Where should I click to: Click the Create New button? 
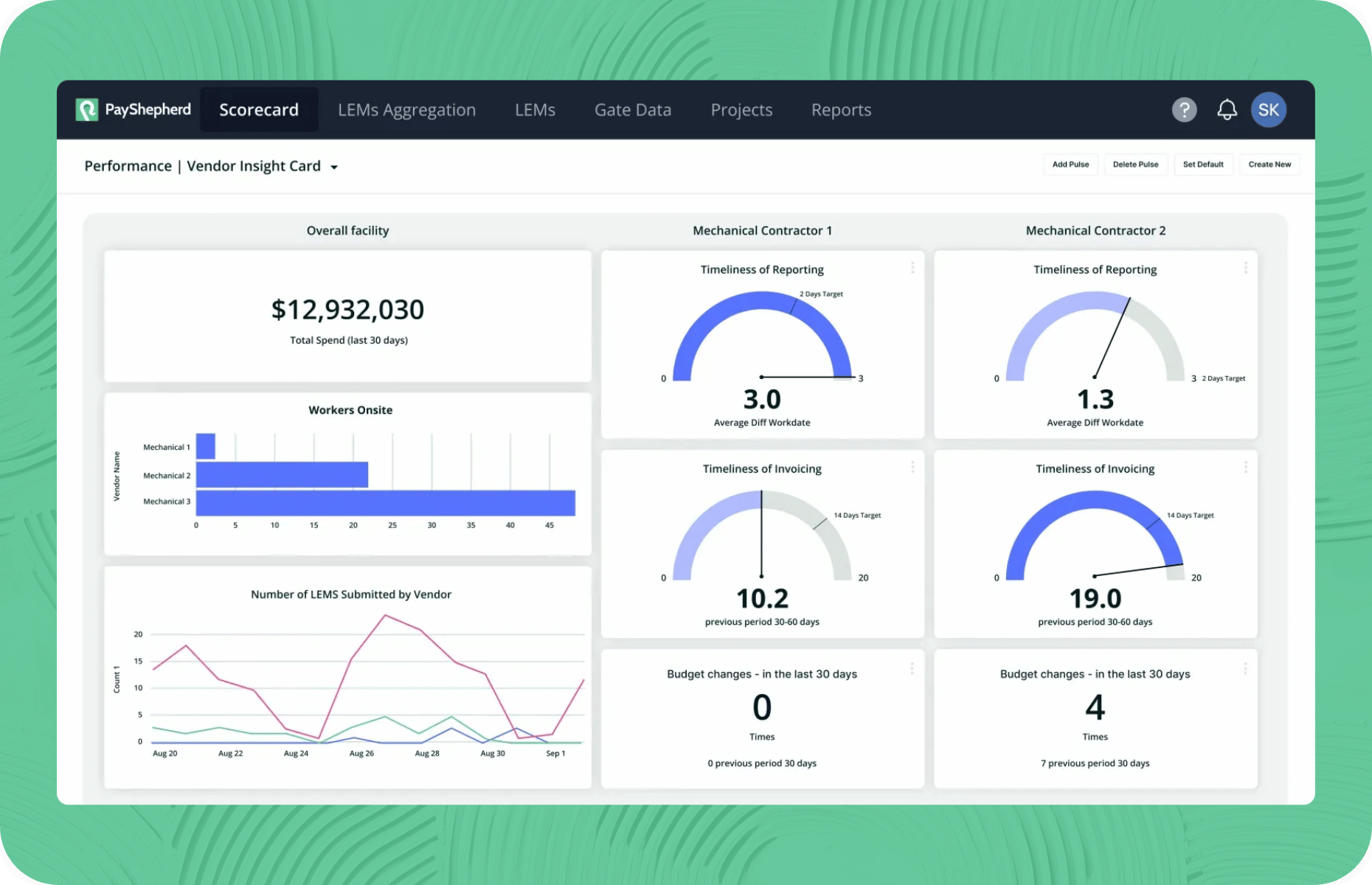point(1269,164)
